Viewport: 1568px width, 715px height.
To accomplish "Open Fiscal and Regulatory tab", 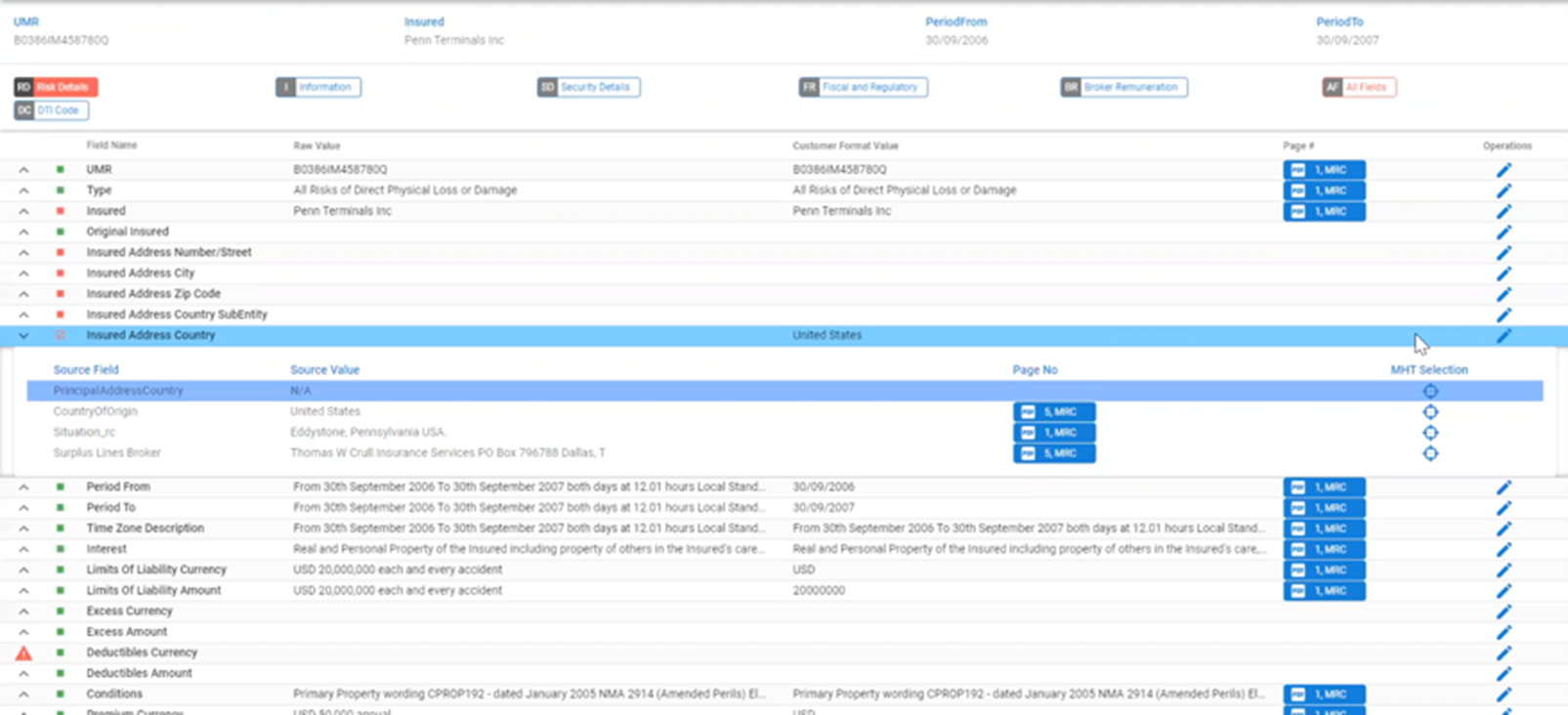I will 864,87.
